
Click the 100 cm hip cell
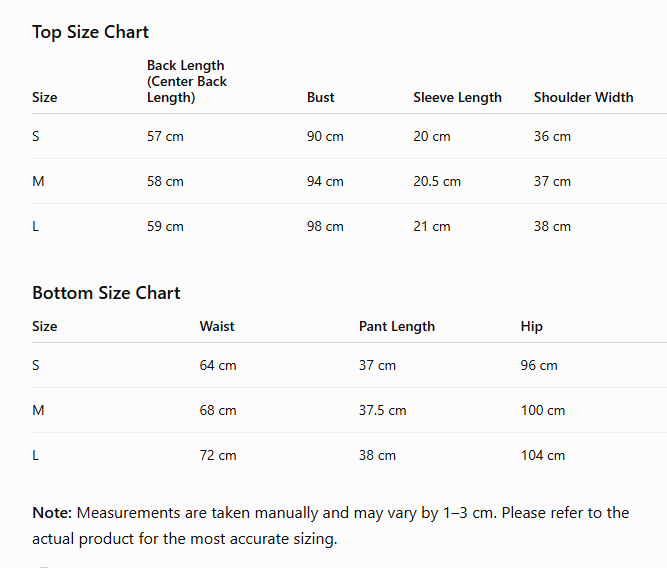pyautogui.click(x=543, y=411)
